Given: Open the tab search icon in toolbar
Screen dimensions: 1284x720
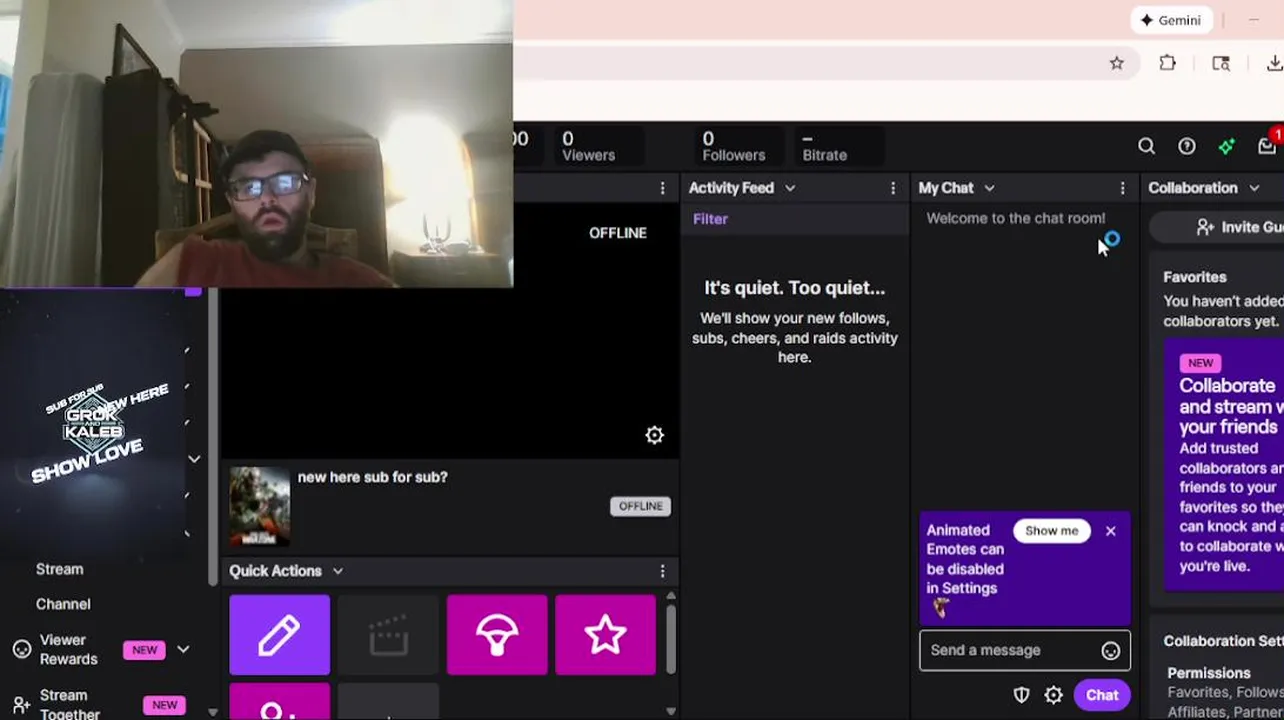Looking at the screenshot, I should point(1221,63).
